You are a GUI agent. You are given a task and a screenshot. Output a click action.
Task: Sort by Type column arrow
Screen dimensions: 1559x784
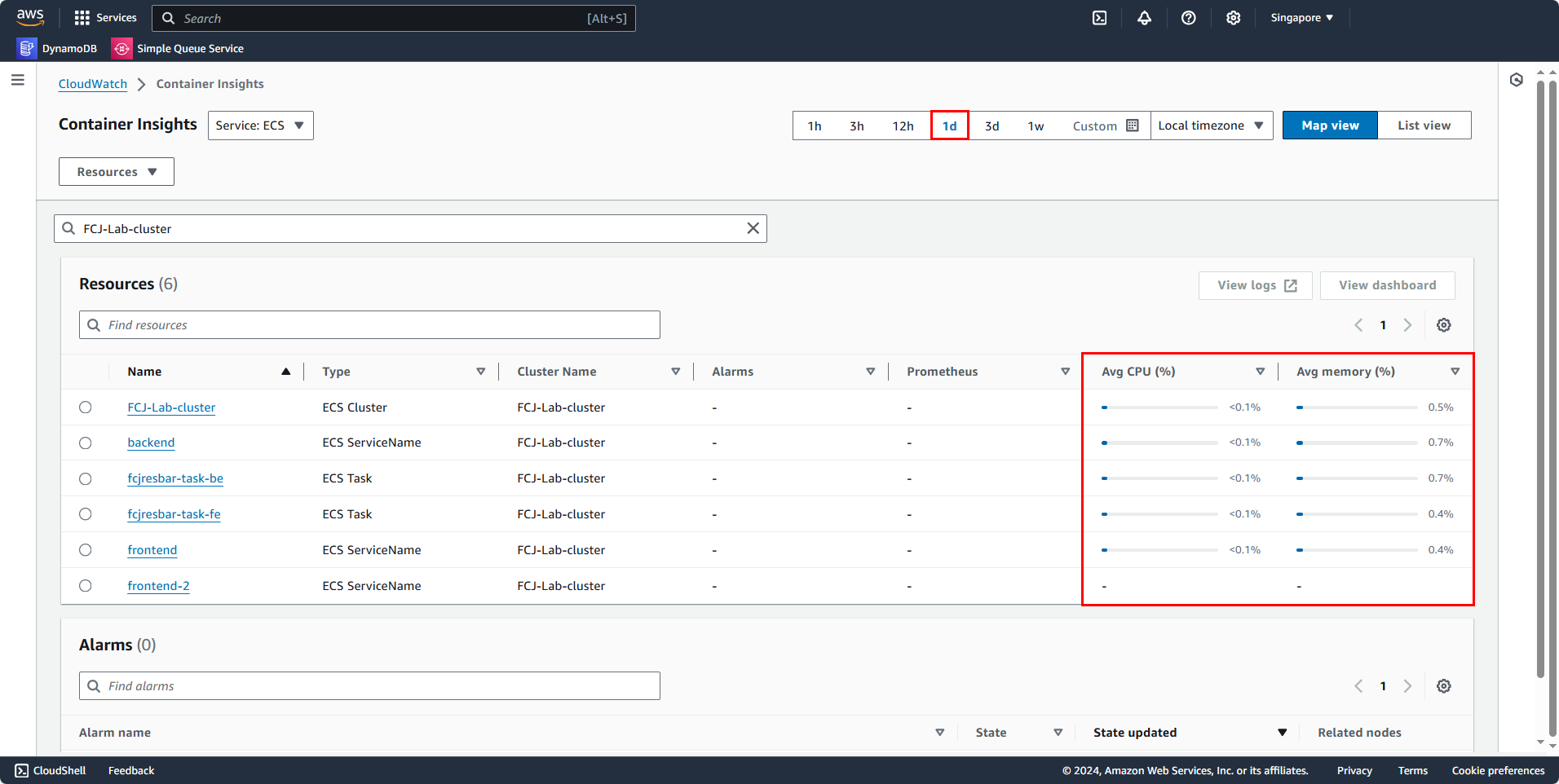(x=481, y=372)
